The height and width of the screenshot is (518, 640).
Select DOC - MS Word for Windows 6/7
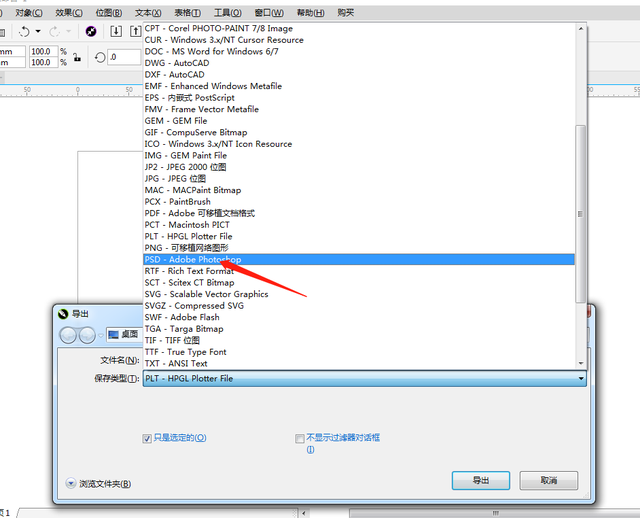[x=359, y=51]
